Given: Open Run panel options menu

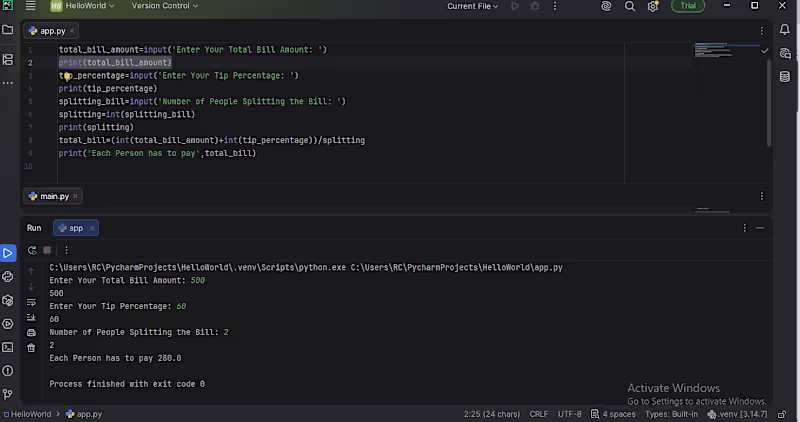Looking at the screenshot, I should tap(744, 228).
